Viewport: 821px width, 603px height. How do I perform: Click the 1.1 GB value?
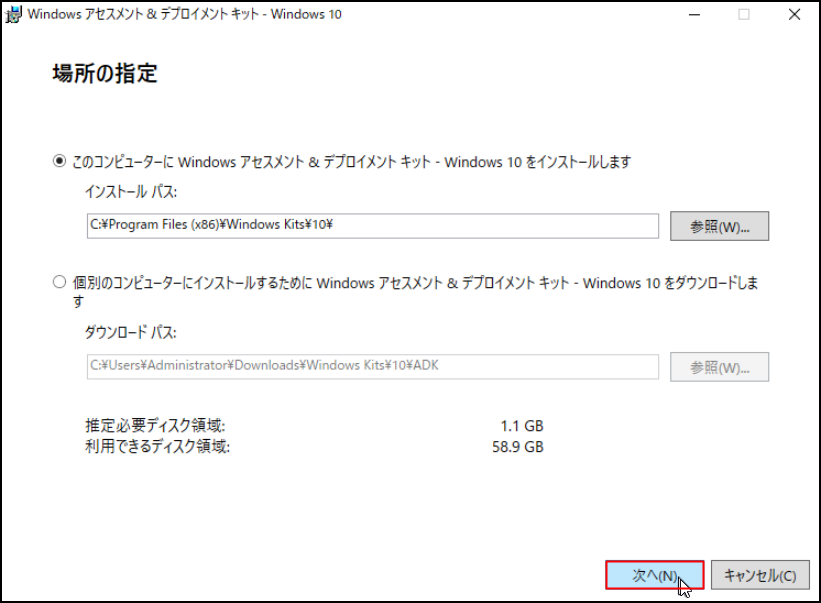click(x=522, y=426)
